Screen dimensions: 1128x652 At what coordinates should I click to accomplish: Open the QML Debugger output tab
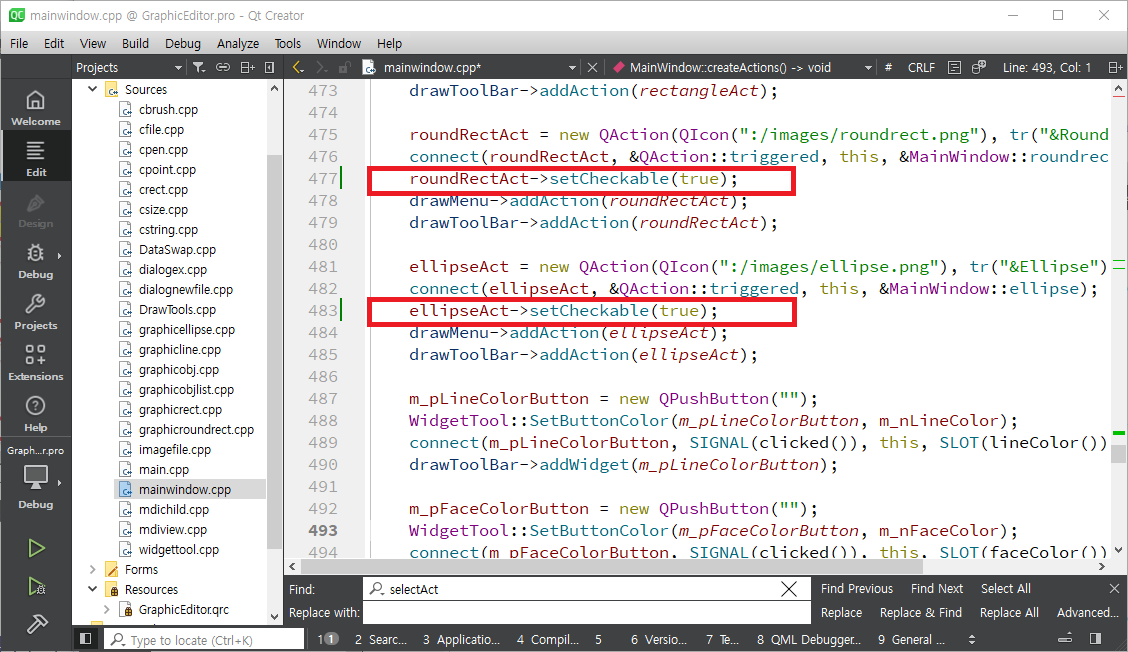click(809, 639)
